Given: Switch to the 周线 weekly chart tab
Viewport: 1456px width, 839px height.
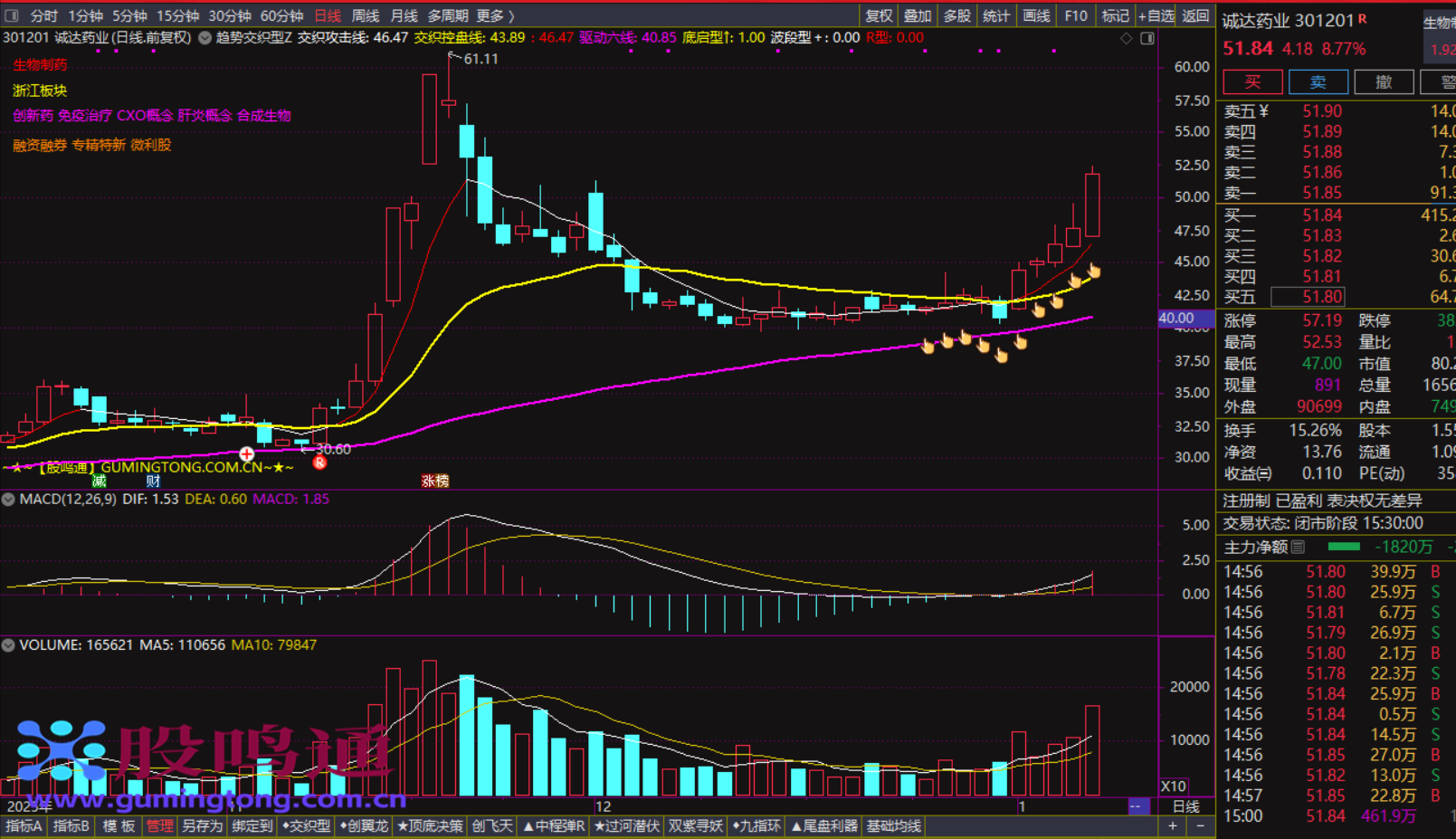Looking at the screenshot, I should [366, 15].
